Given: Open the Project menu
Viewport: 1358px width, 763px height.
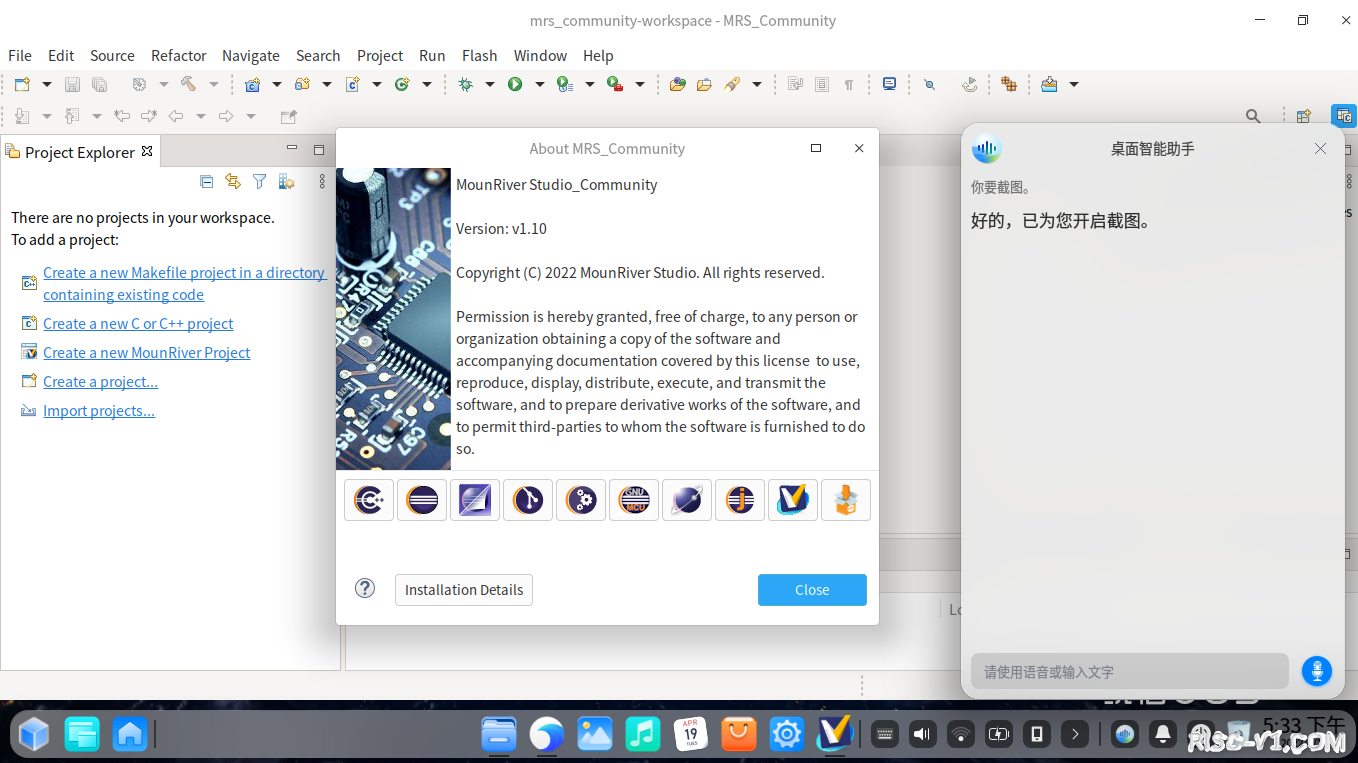Looking at the screenshot, I should pyautogui.click(x=380, y=56).
